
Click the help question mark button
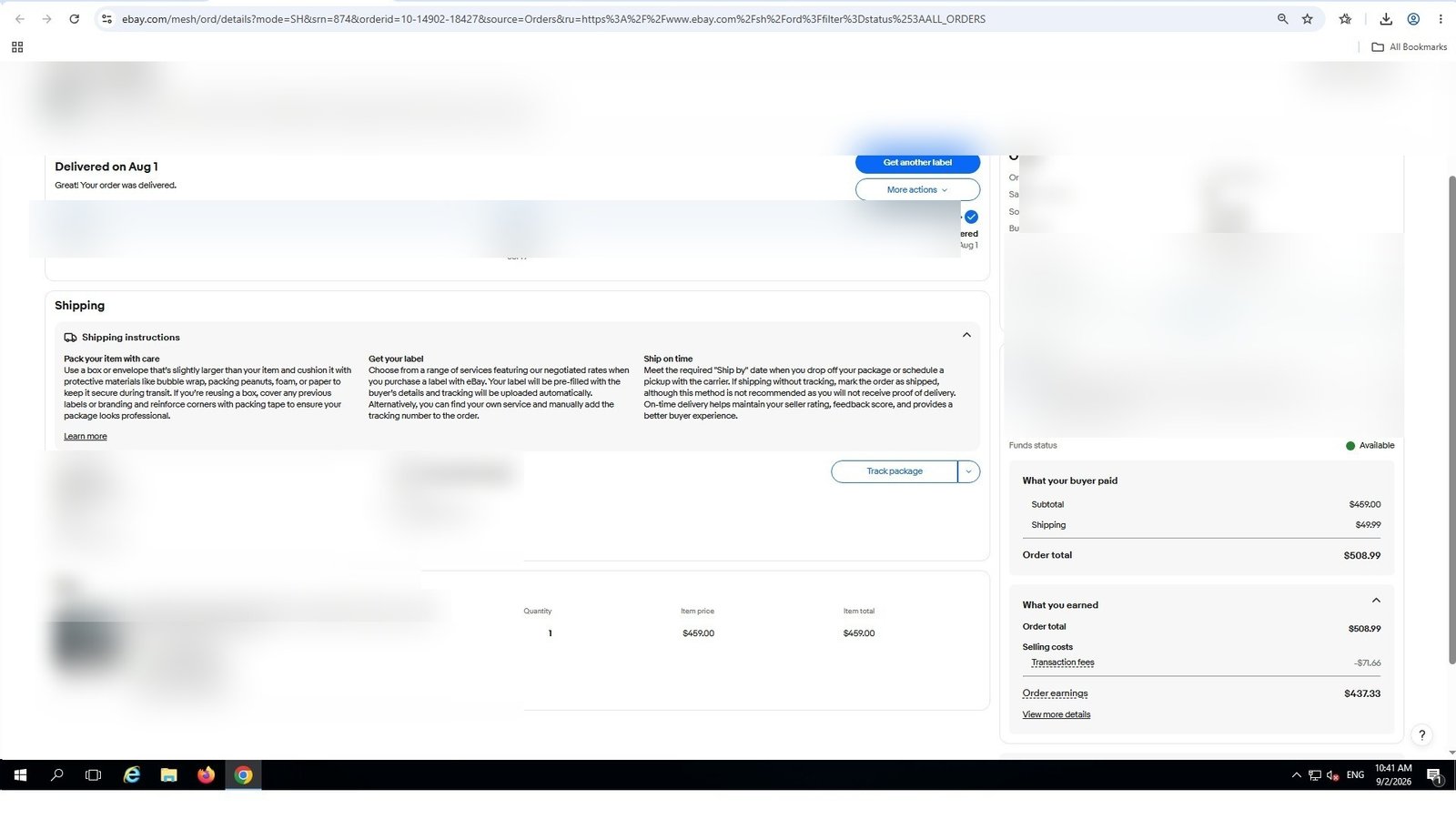click(x=1421, y=735)
